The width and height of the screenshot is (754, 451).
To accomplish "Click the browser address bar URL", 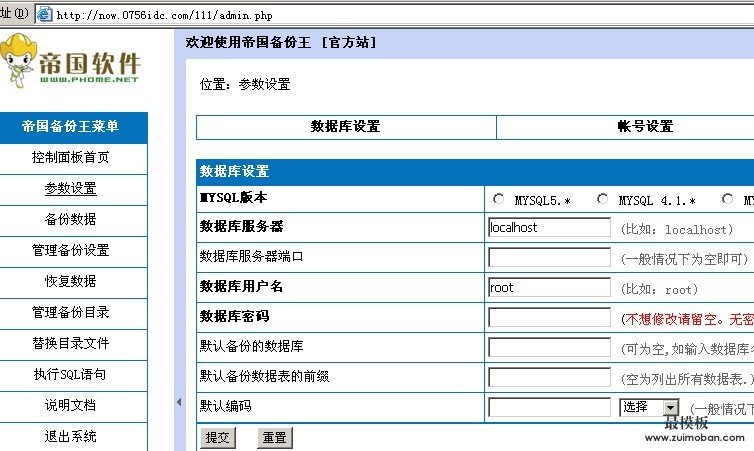I will (x=164, y=15).
